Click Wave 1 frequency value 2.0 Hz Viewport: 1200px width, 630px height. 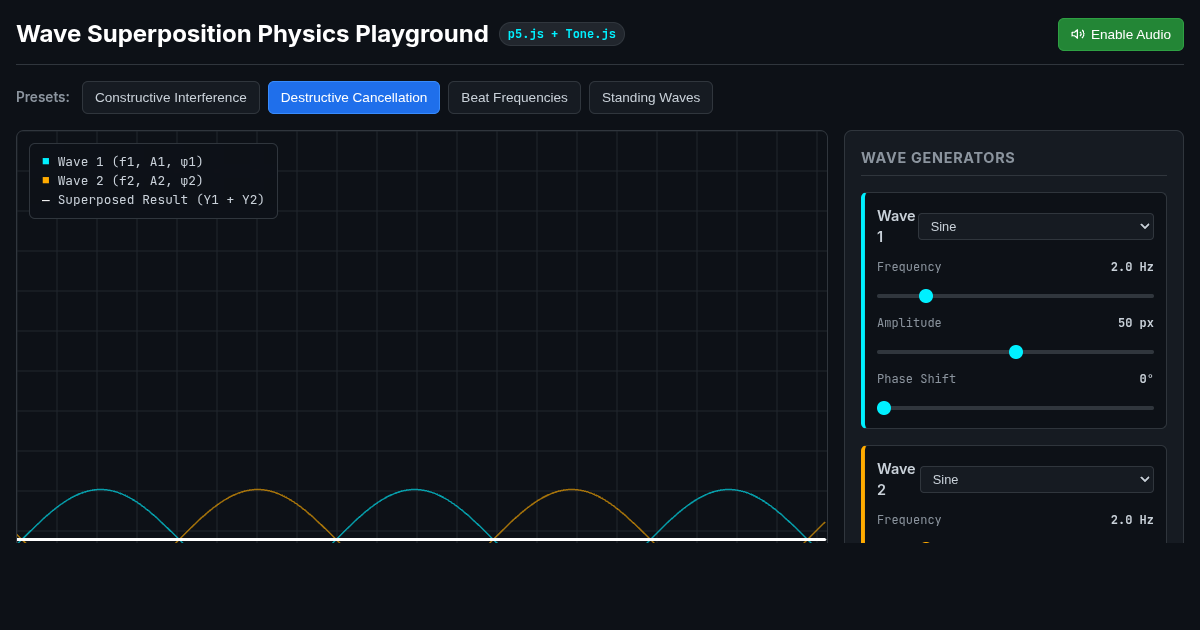[x=1132, y=267]
